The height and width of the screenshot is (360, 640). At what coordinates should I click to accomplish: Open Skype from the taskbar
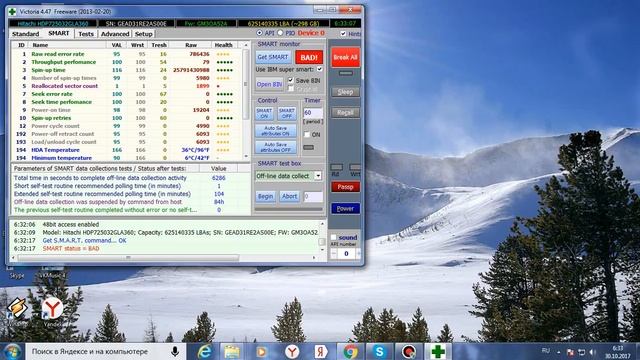pyautogui.click(x=379, y=351)
